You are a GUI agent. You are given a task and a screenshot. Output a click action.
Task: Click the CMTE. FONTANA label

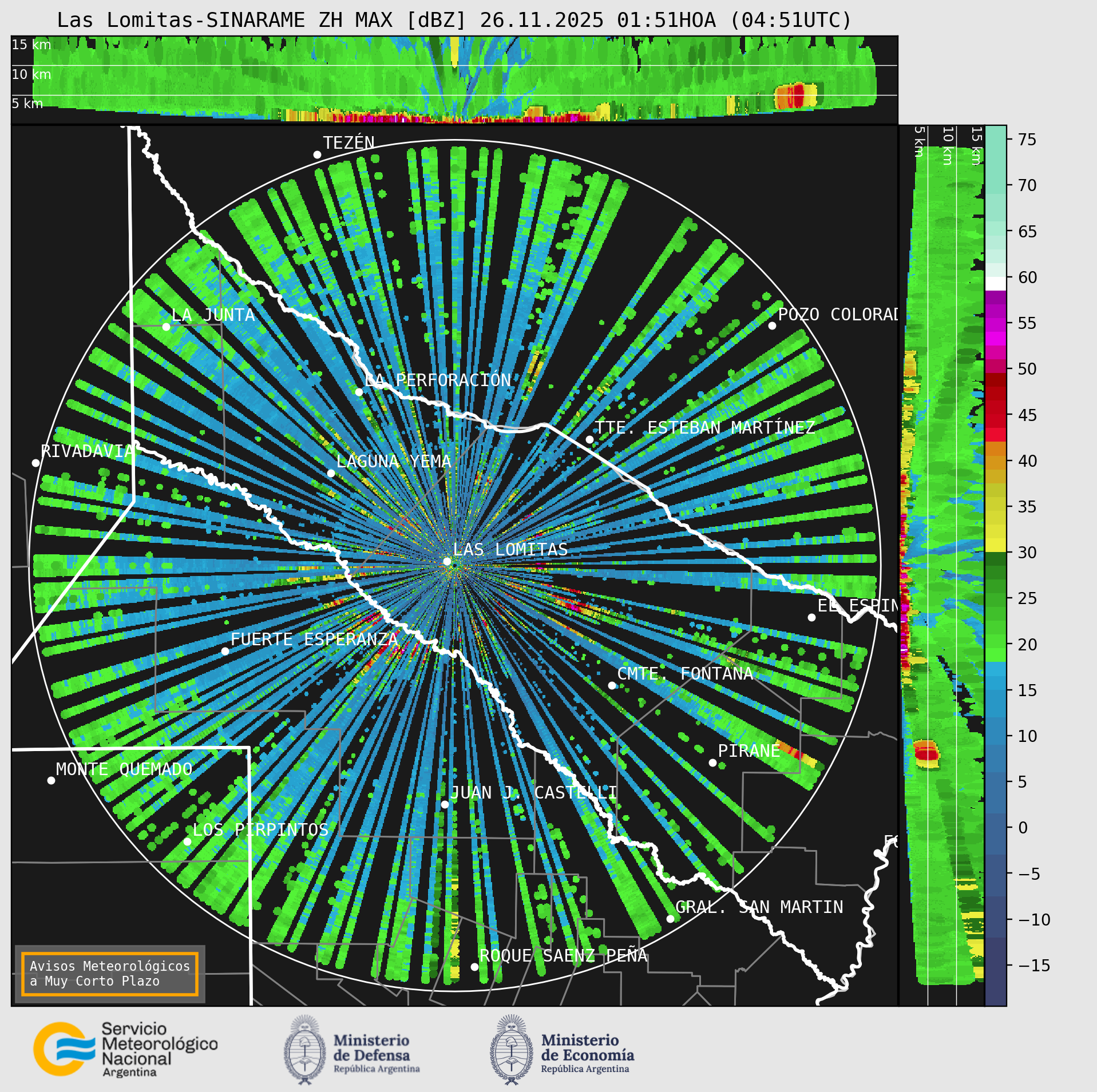point(685,674)
